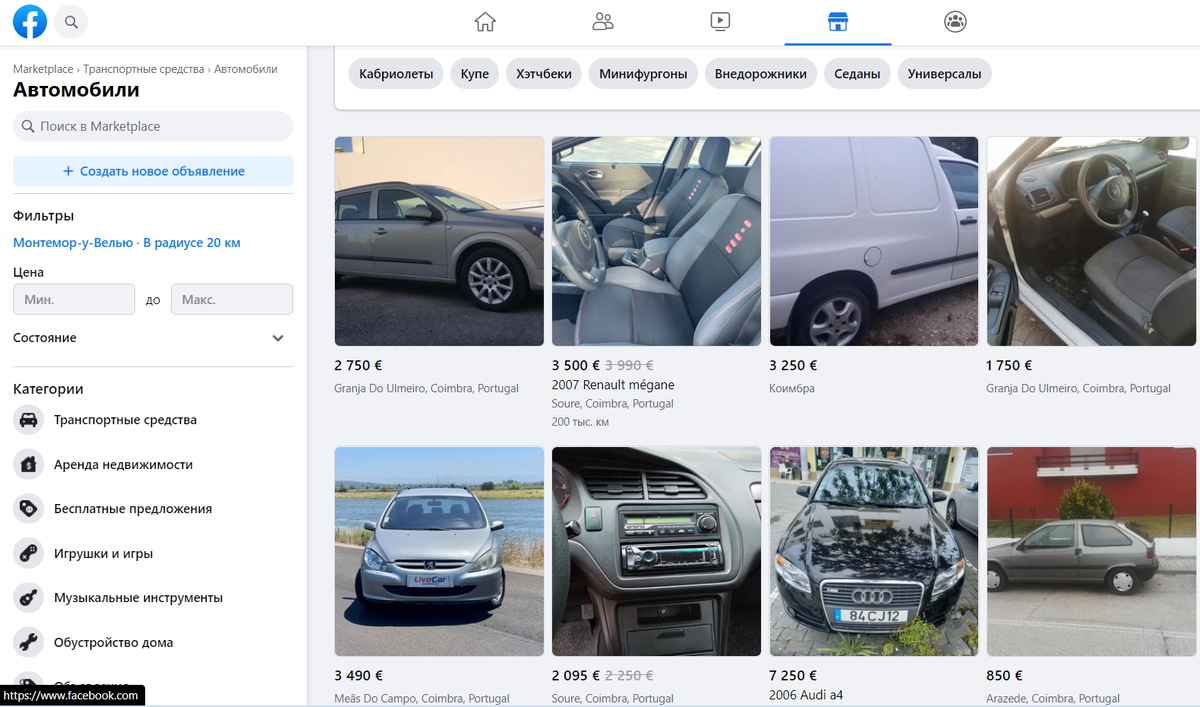The image size is (1200, 707).
Task: Select the Транспортные средства category icon
Action: tap(28, 419)
